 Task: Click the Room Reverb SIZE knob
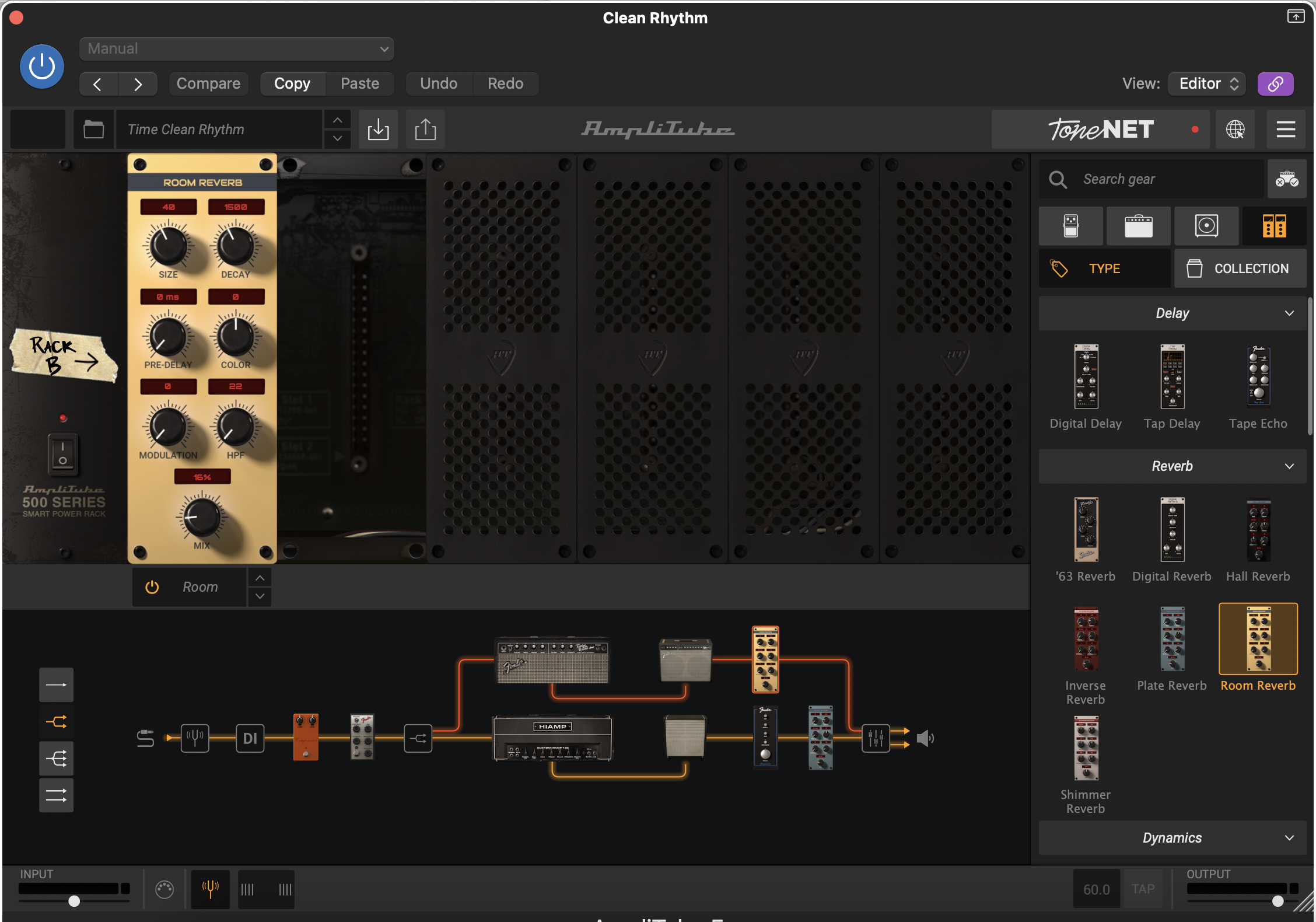[x=168, y=246]
